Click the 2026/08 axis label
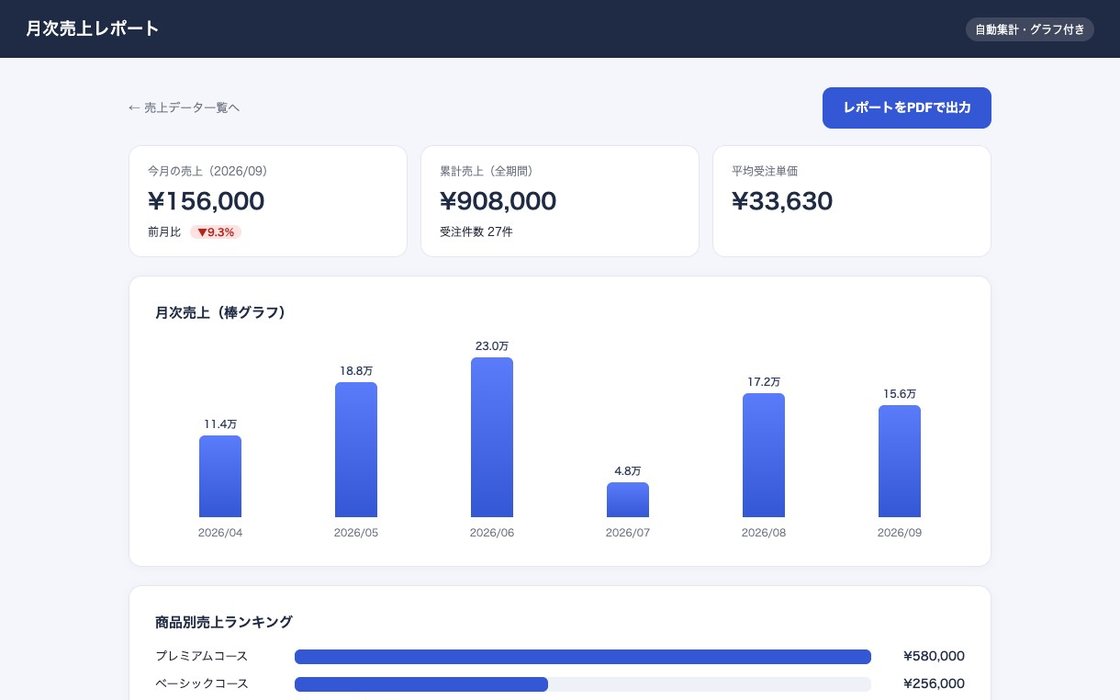 (x=764, y=533)
